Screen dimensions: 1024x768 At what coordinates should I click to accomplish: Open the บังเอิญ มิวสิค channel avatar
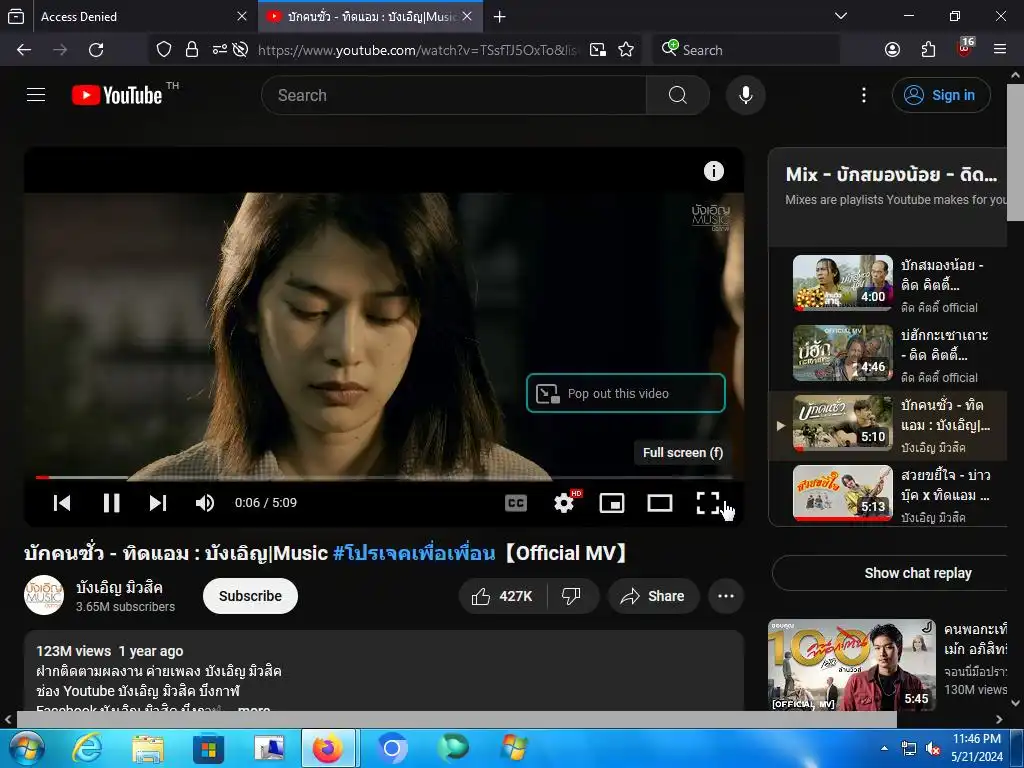pyautogui.click(x=44, y=595)
